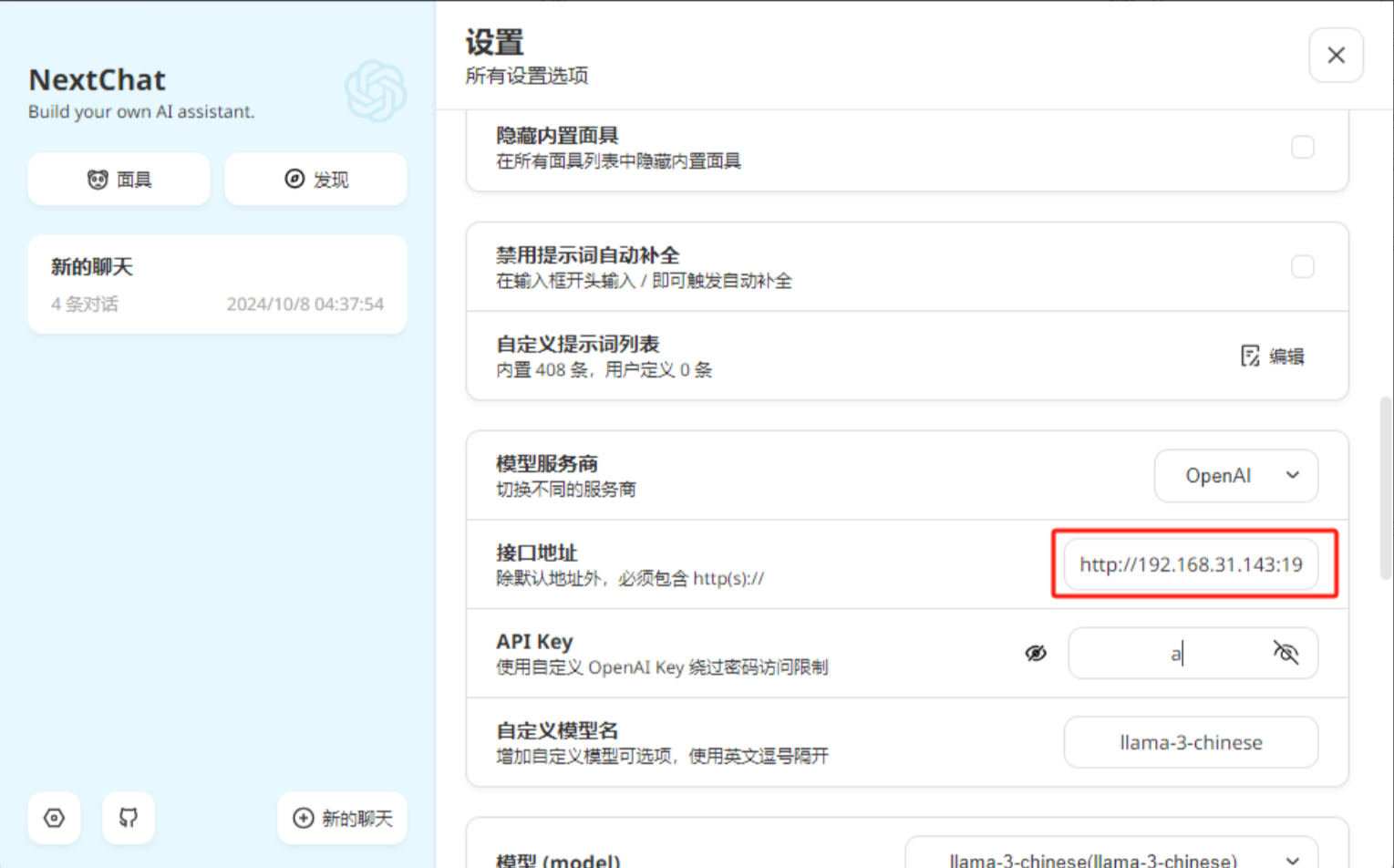Image resolution: width=1394 pixels, height=868 pixels.
Task: Toggle the 禁用提示词自动补全 checkbox
Action: point(1302,267)
